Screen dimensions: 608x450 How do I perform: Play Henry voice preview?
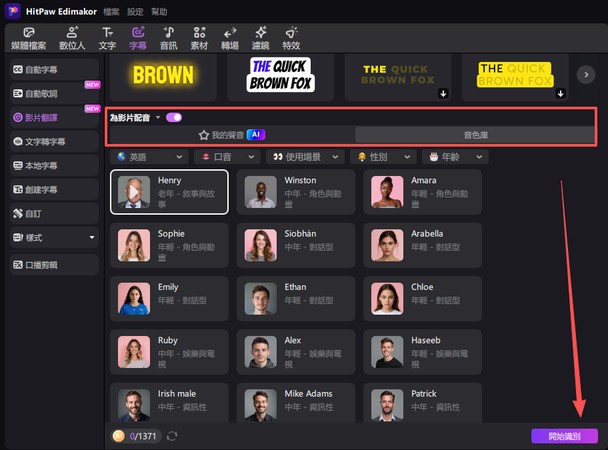click(134, 192)
